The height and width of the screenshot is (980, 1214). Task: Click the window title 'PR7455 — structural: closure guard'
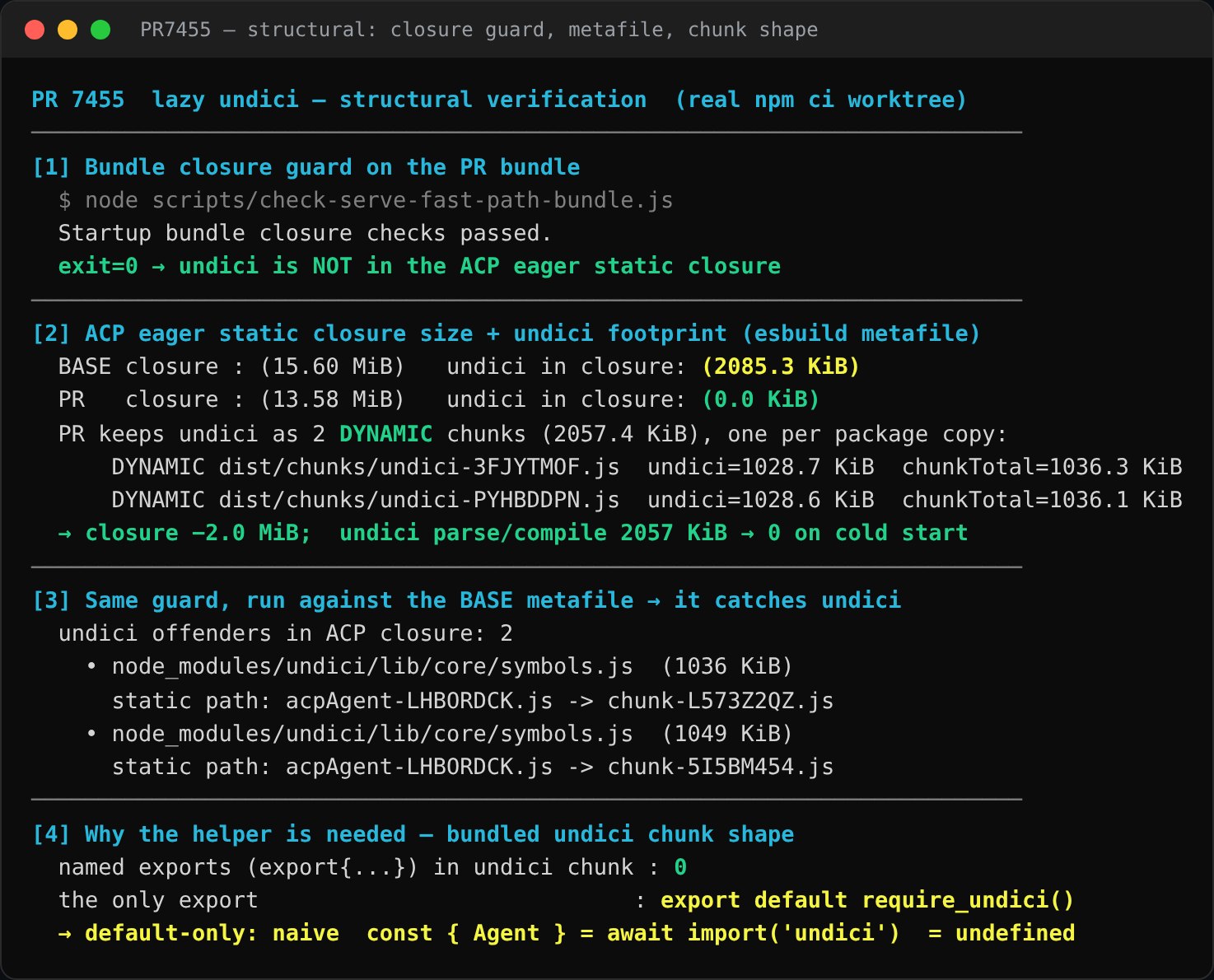coord(479,30)
